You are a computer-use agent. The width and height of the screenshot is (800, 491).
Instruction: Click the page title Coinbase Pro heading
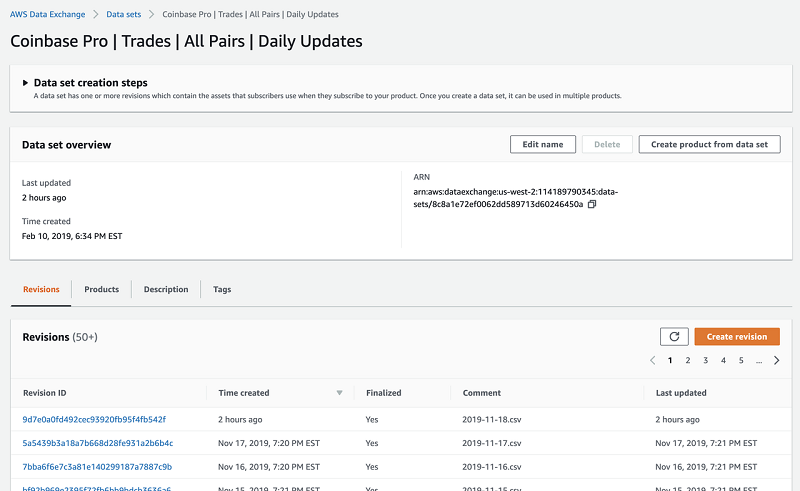click(186, 41)
